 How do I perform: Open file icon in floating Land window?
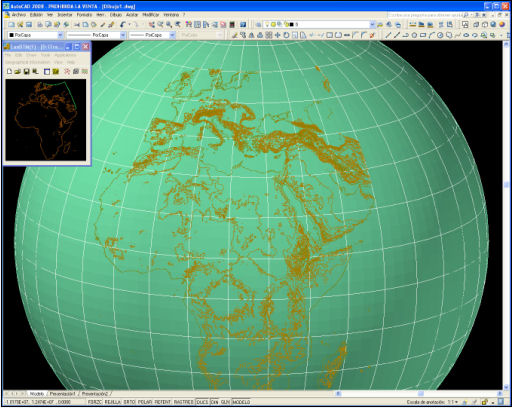coord(18,71)
